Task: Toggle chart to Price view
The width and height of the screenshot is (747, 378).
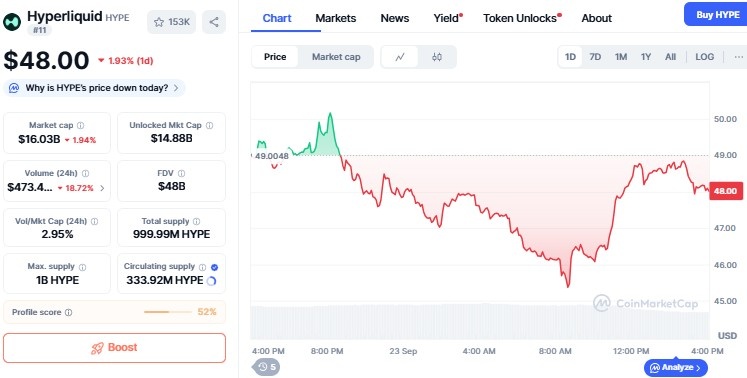Action: [x=275, y=57]
